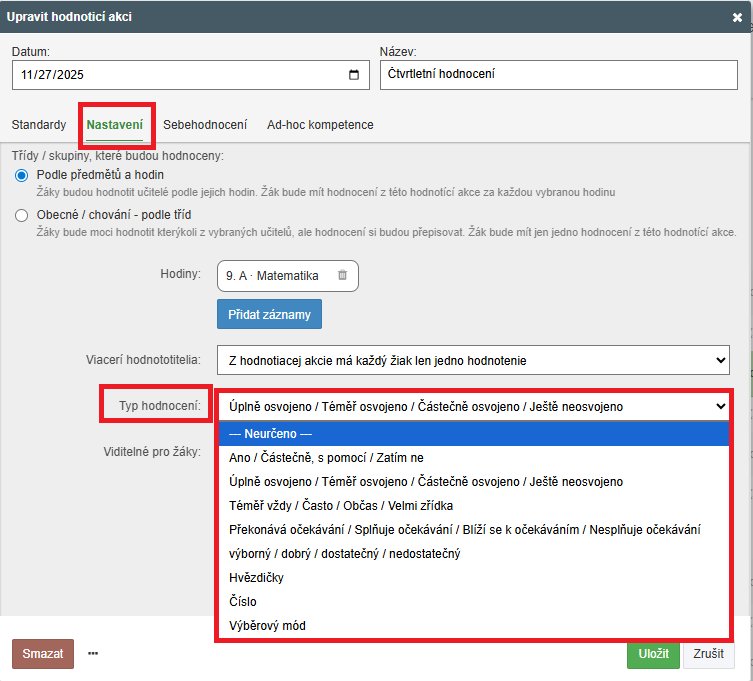Select 'Podle předmětů a hodin' radio button
The height and width of the screenshot is (681, 753).
coord(21,175)
